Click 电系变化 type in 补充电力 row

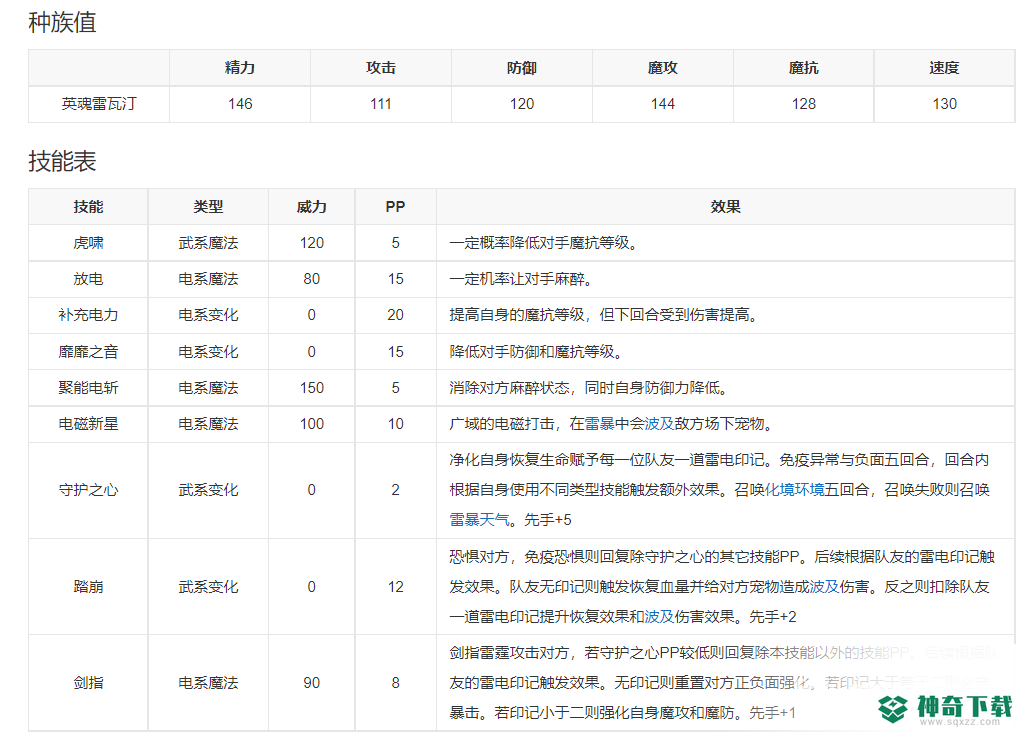[208, 315]
